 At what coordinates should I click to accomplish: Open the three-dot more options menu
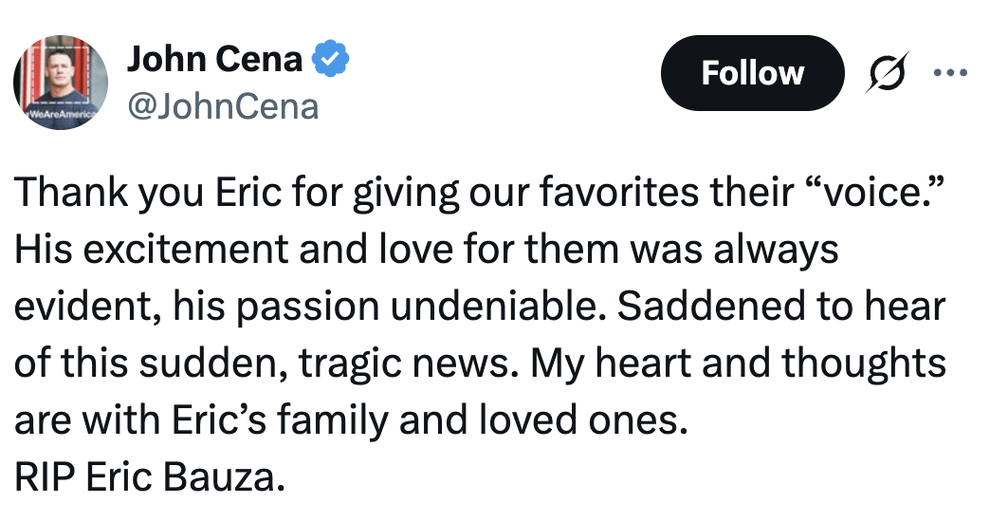point(950,73)
